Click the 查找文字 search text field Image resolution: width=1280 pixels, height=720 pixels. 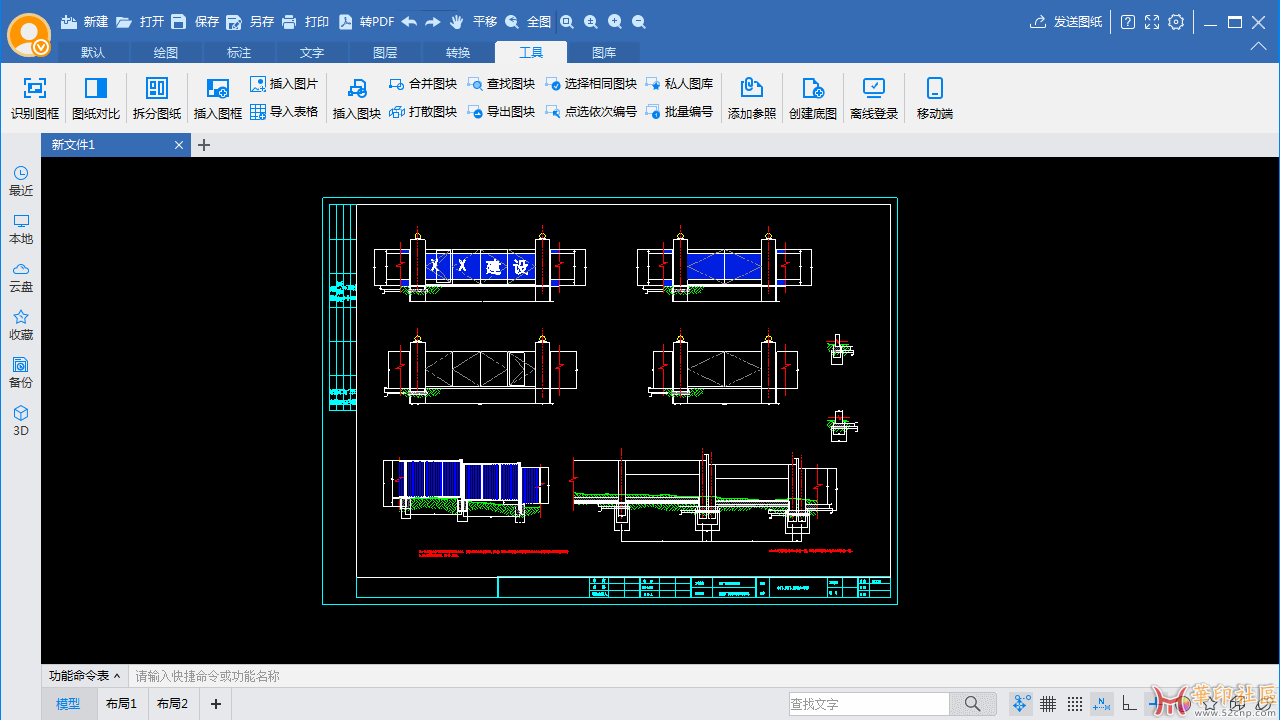(869, 704)
